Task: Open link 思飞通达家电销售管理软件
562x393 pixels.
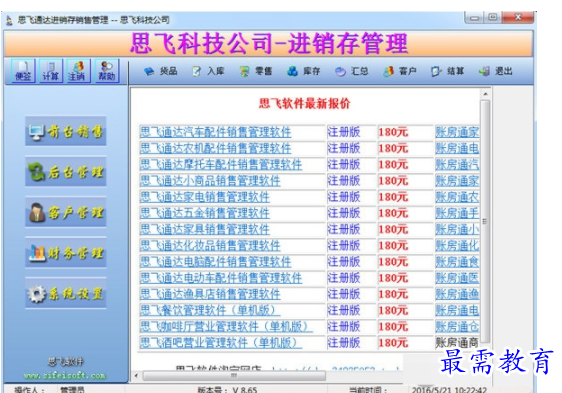Action: [204, 197]
